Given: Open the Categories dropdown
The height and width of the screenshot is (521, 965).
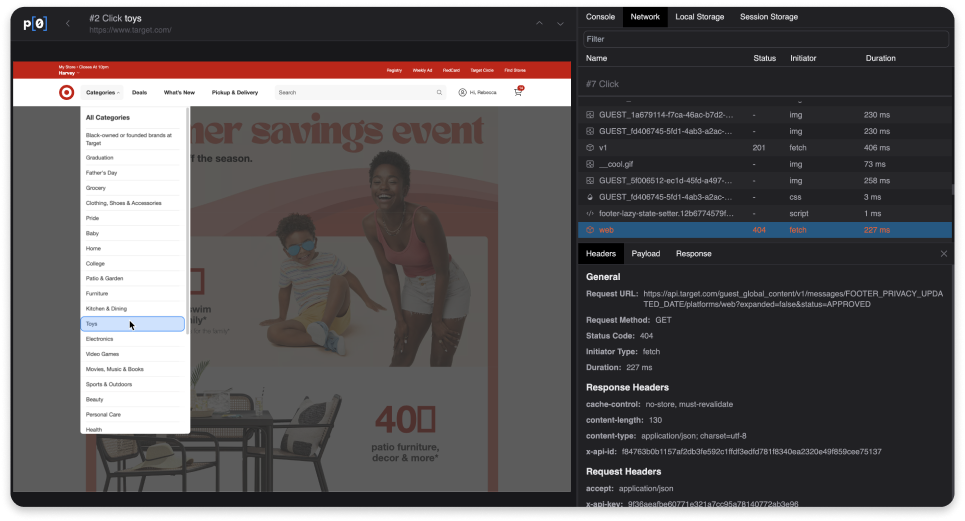Looking at the screenshot, I should click(x=102, y=92).
